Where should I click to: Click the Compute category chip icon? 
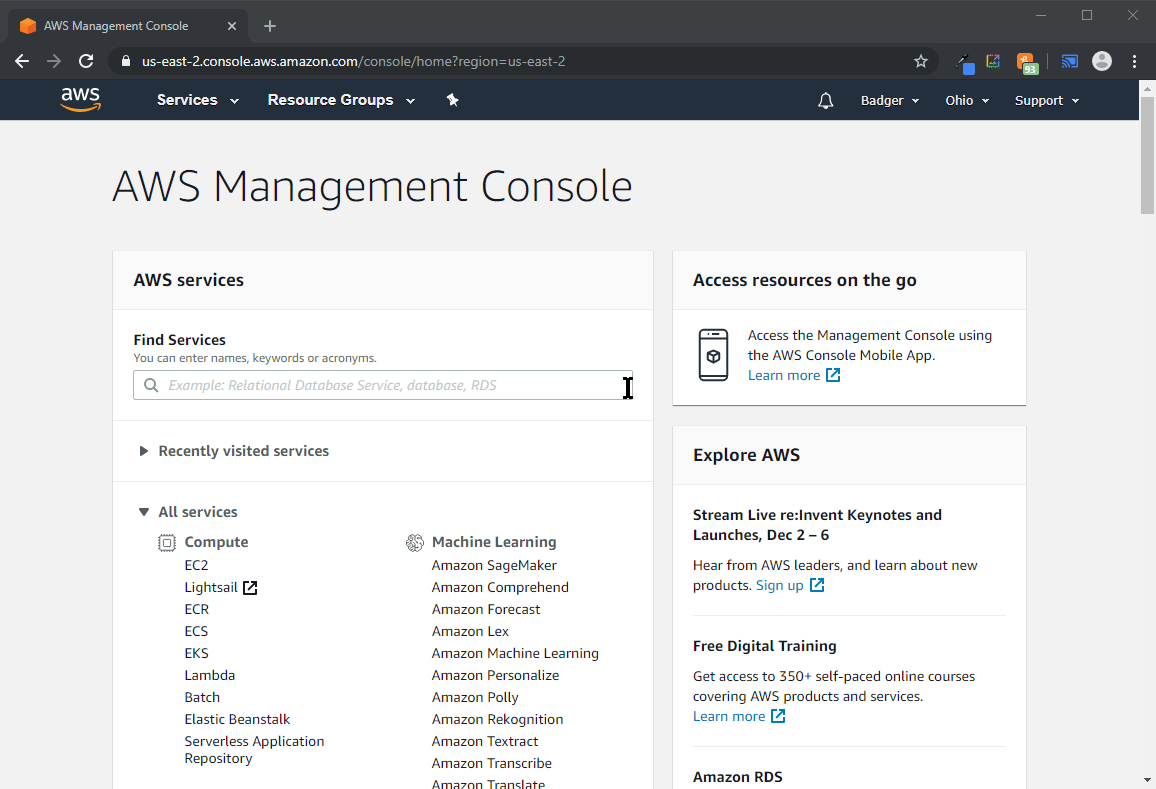coord(167,543)
